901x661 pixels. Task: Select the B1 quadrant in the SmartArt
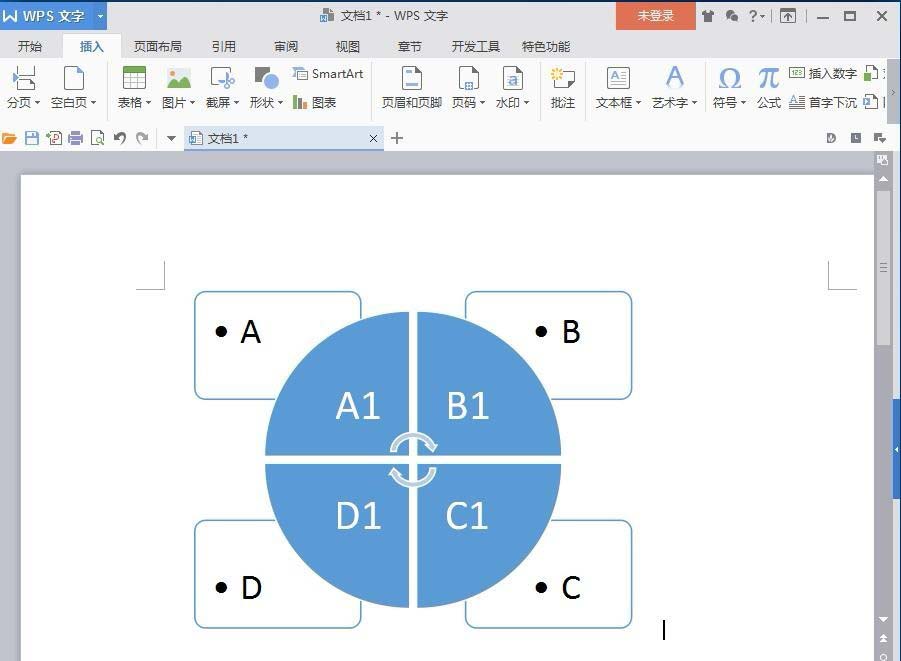click(468, 405)
